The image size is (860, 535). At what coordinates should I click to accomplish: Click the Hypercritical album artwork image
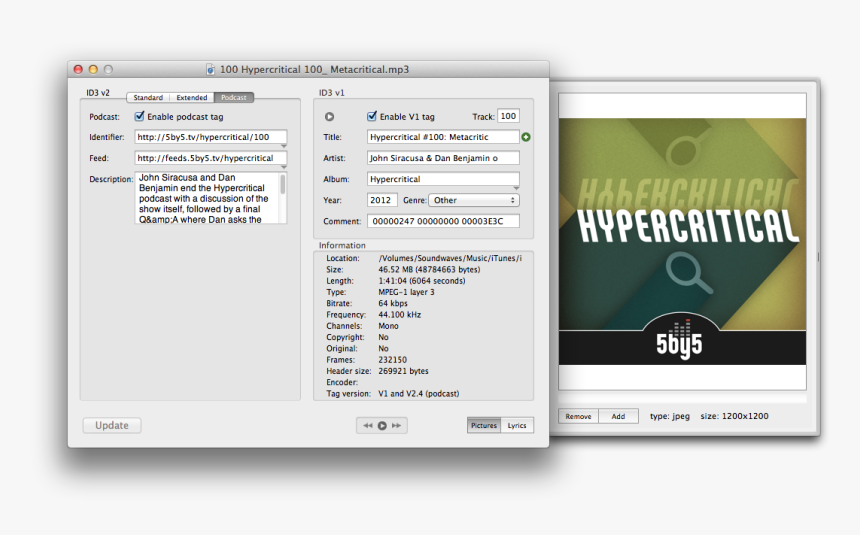click(682, 241)
